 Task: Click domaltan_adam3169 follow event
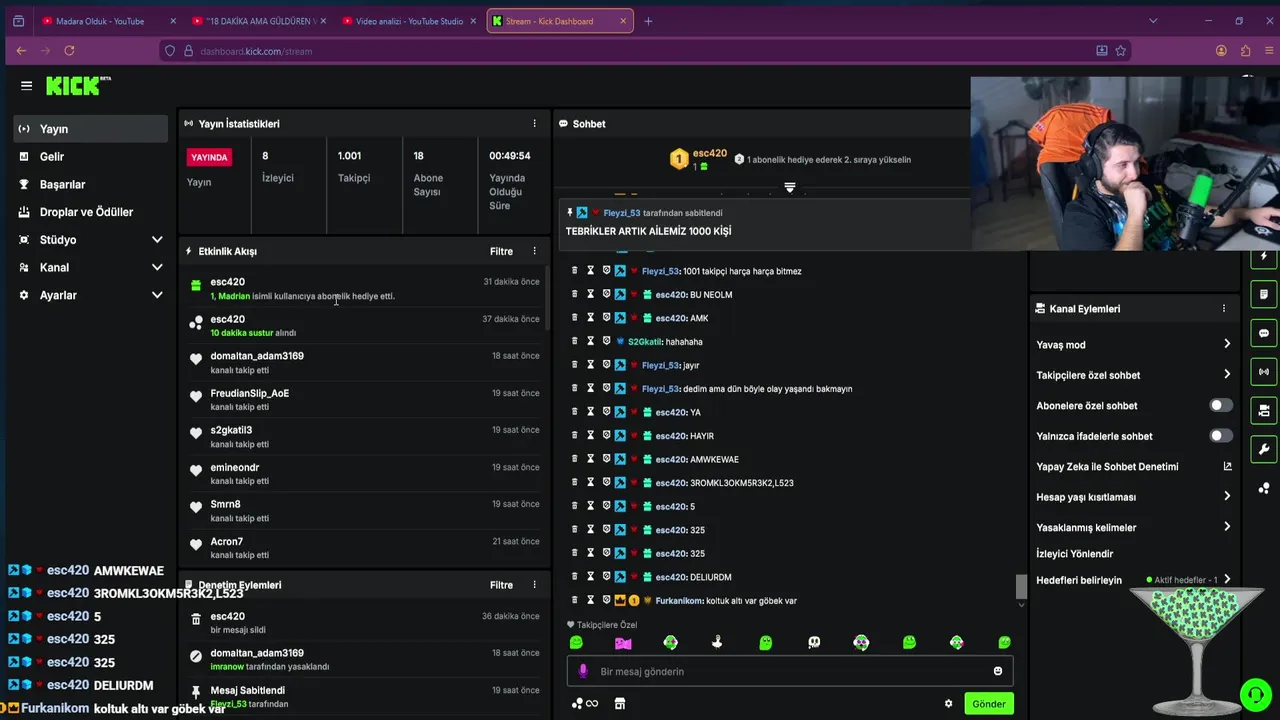(x=364, y=362)
